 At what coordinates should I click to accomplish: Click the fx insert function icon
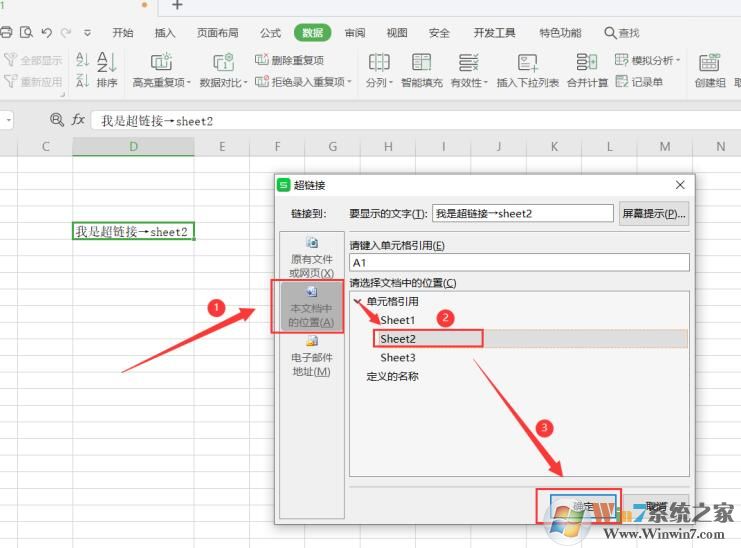78,121
